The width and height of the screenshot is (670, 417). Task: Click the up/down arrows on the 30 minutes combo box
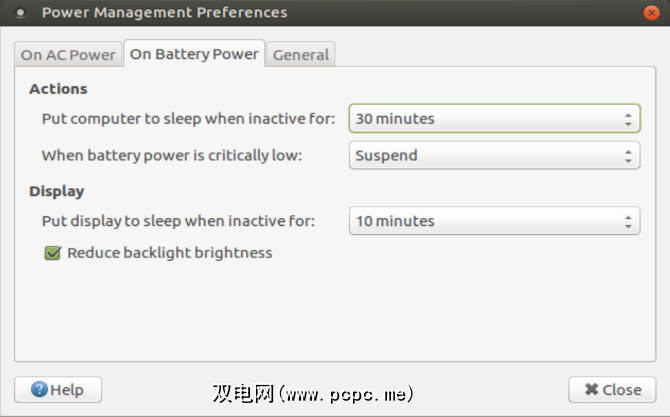pos(628,119)
